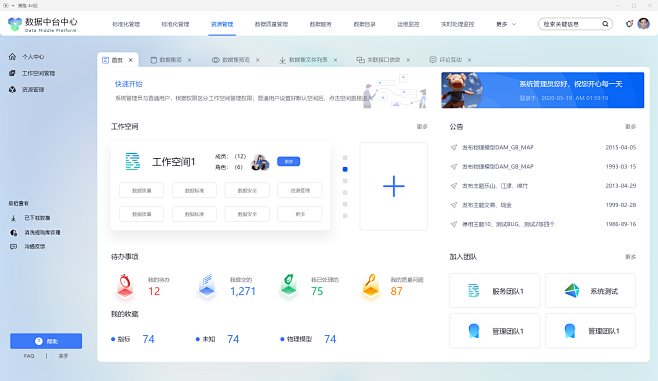Click 更多 link beside 公告 heading
658x381 pixels.
(630, 127)
